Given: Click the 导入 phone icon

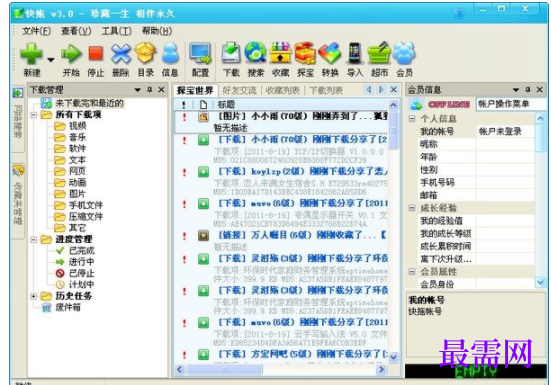Looking at the screenshot, I should [x=355, y=53].
